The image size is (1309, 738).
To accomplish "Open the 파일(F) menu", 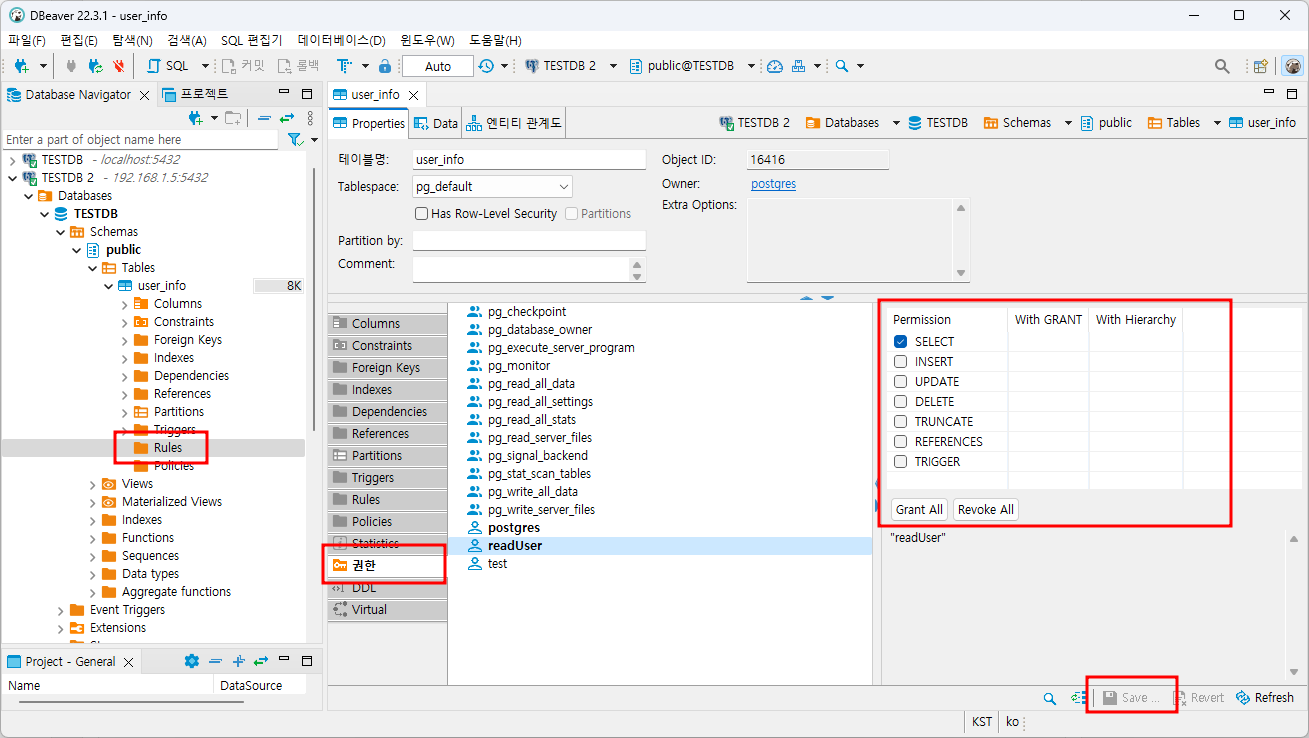I will [27, 41].
